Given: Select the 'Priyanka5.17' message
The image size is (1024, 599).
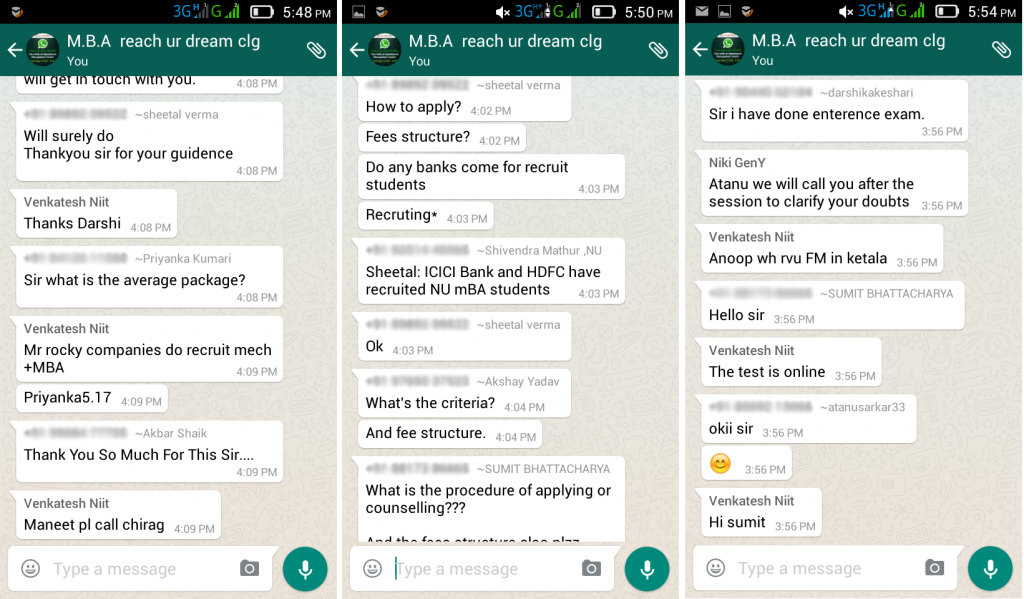Looking at the screenshot, I should pos(91,398).
